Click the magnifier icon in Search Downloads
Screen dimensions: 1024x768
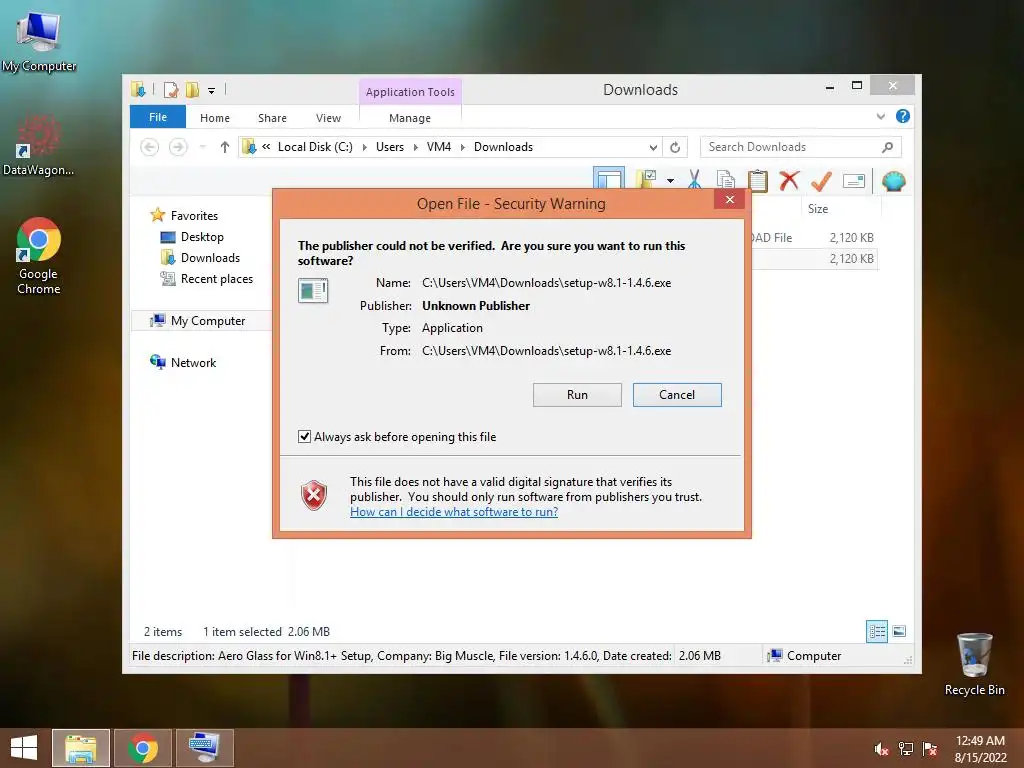tap(888, 147)
